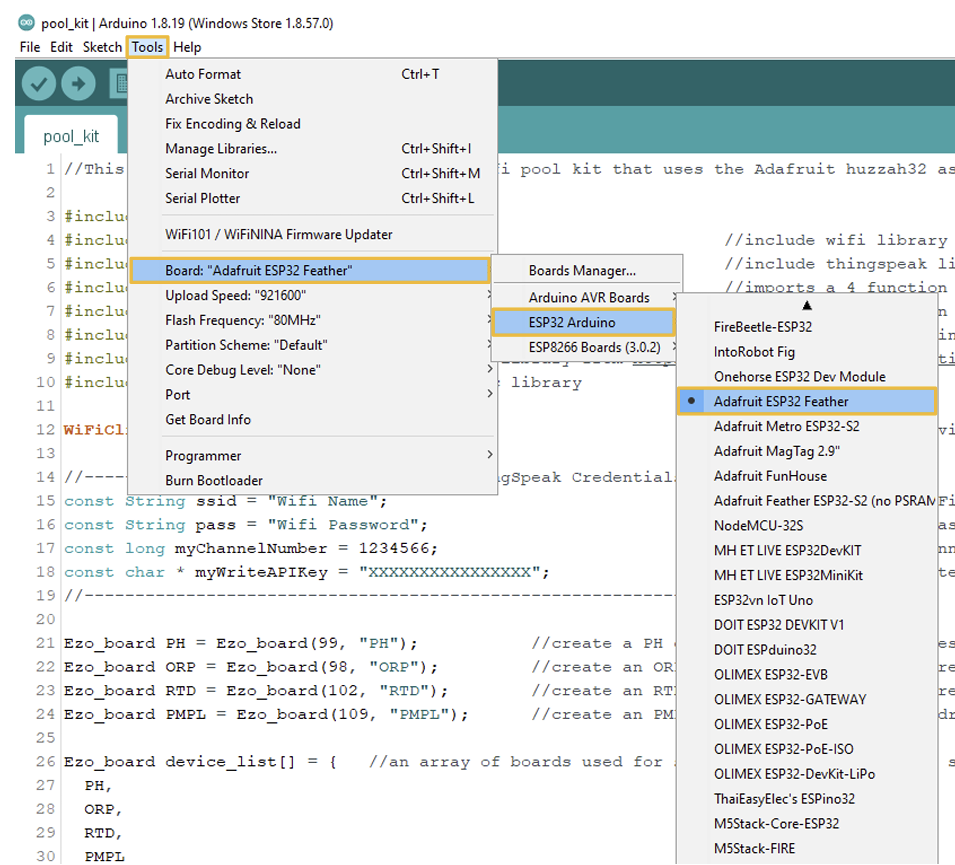This screenshot has width=955, height=865.
Task: Click line number 21 in the gutter
Action: (45, 643)
